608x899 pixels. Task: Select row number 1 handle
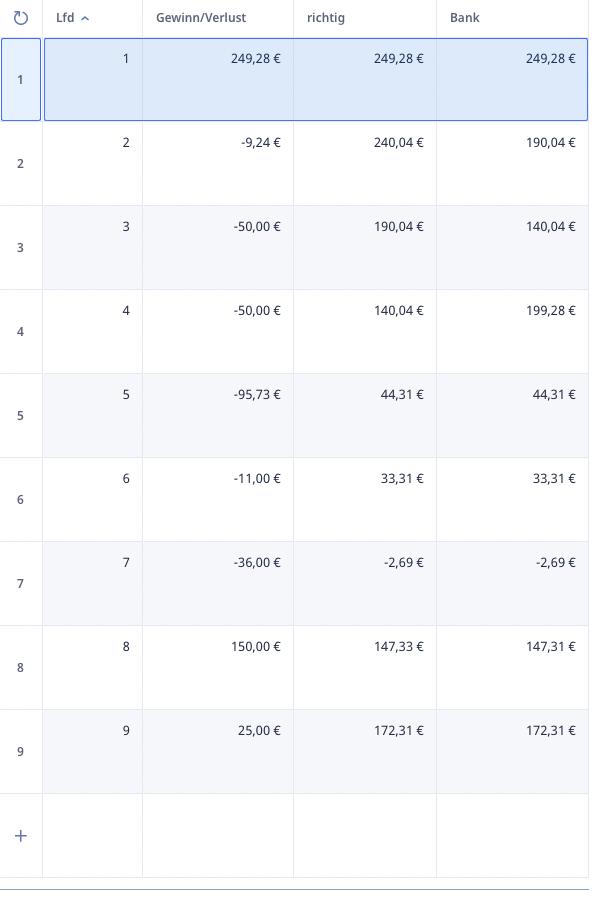tap(21, 80)
